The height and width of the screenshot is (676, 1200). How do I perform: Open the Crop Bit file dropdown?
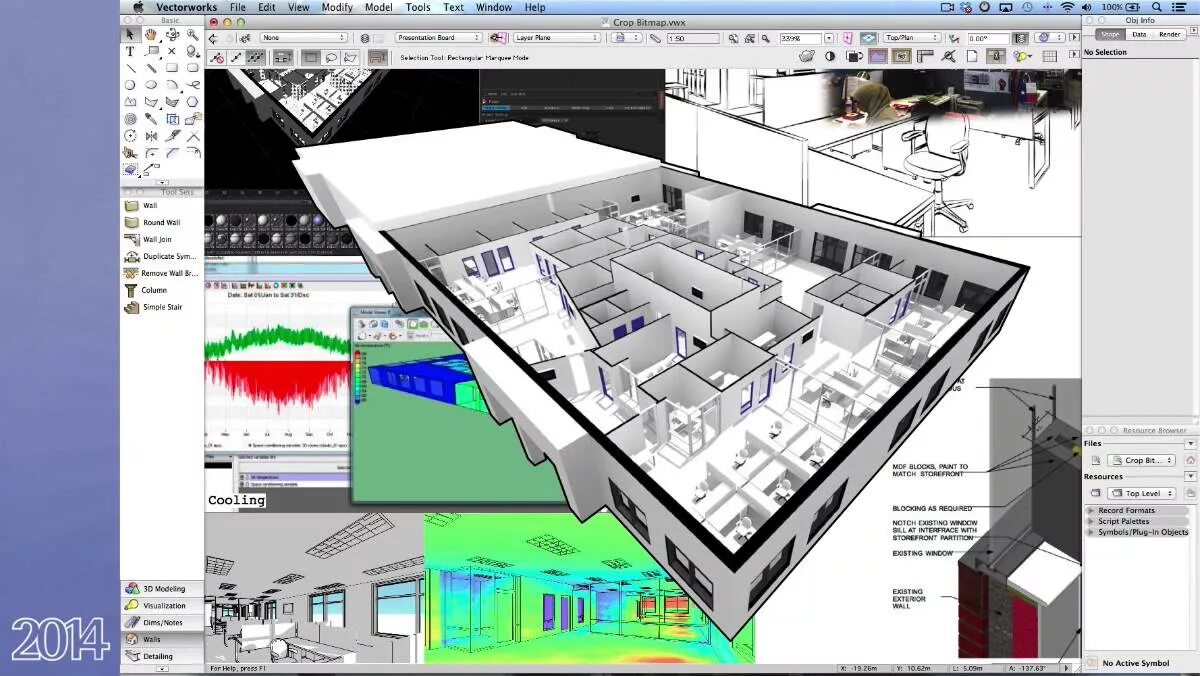[1141, 460]
